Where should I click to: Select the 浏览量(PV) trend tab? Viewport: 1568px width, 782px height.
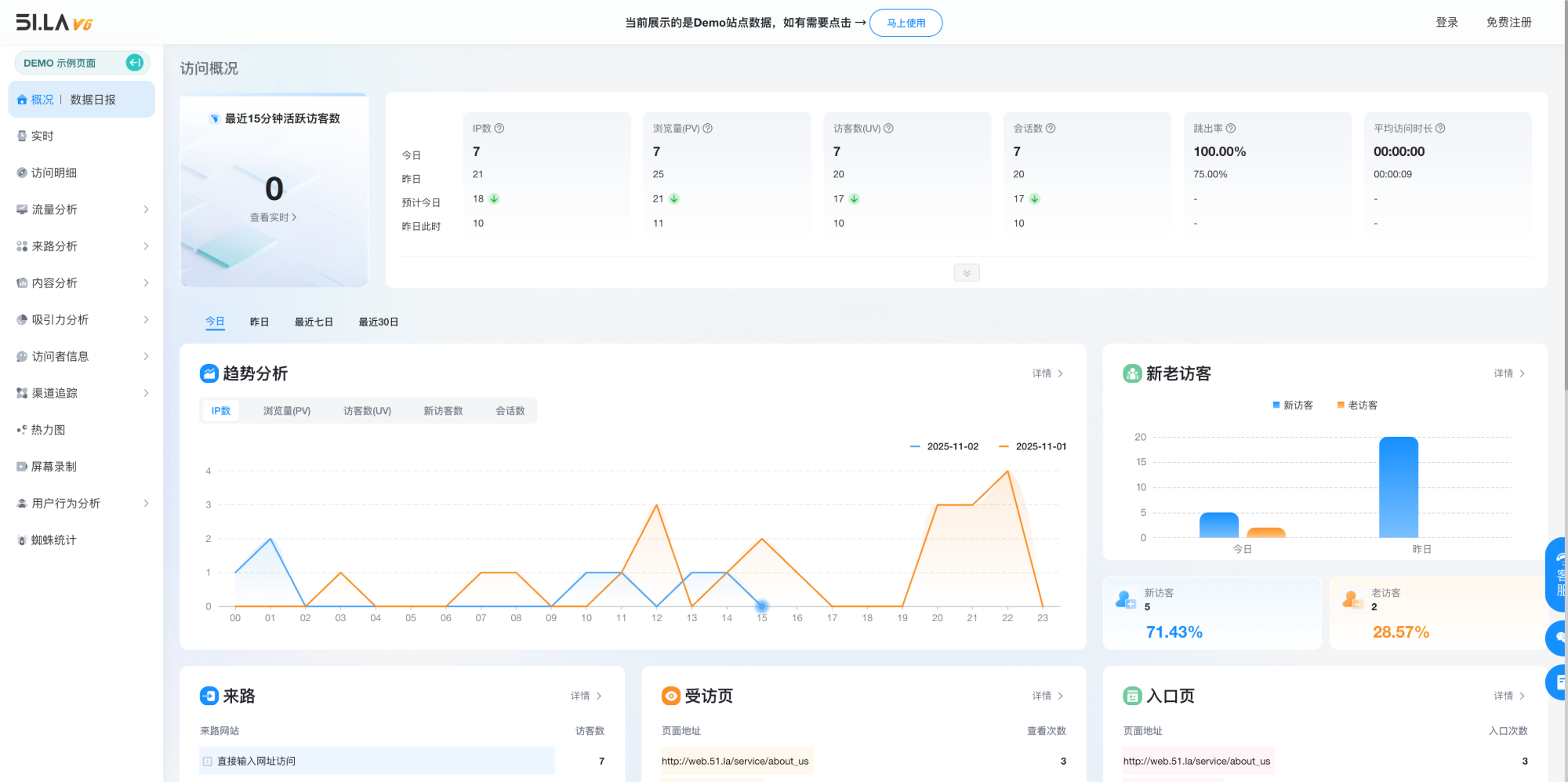(287, 411)
